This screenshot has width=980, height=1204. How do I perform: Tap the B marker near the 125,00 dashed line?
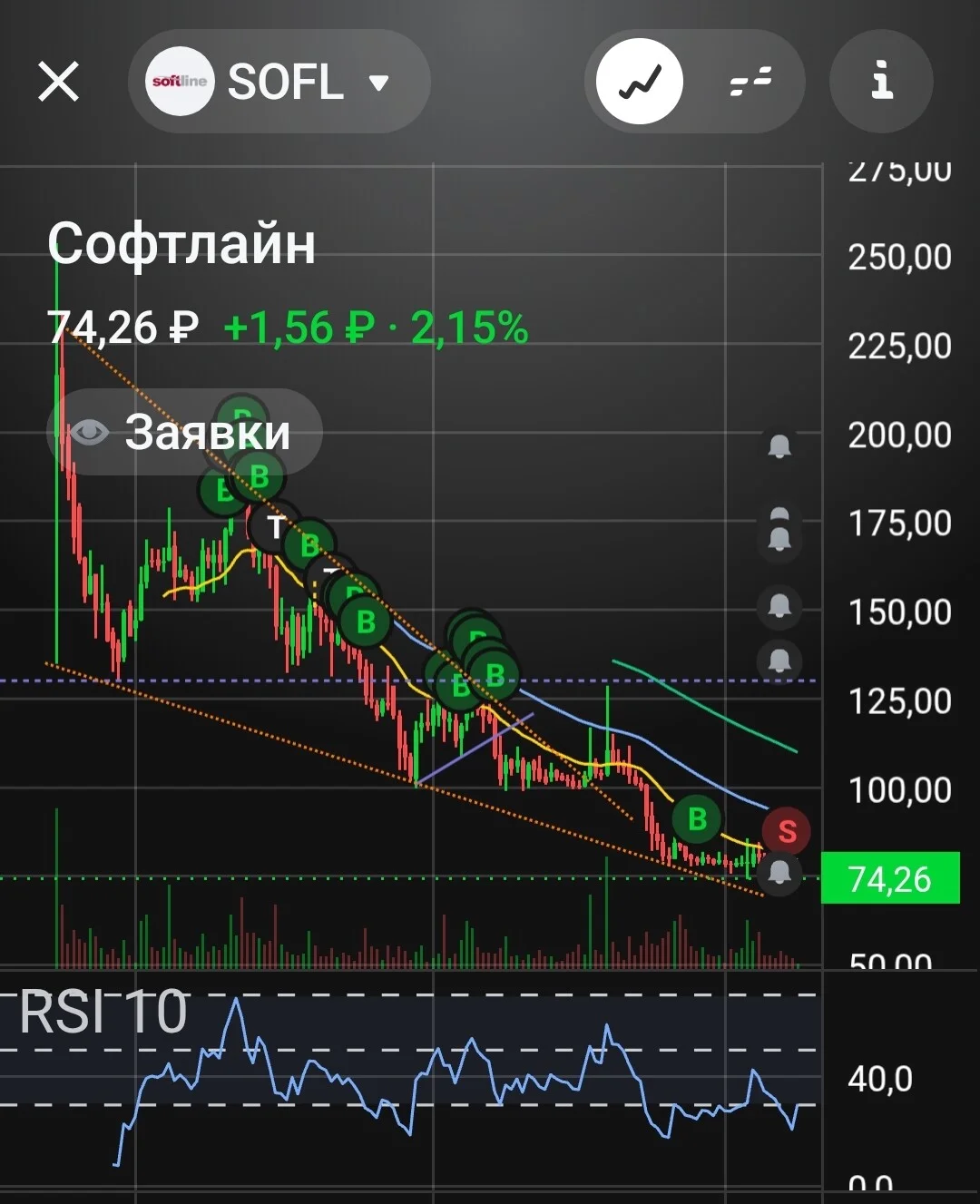coord(495,675)
